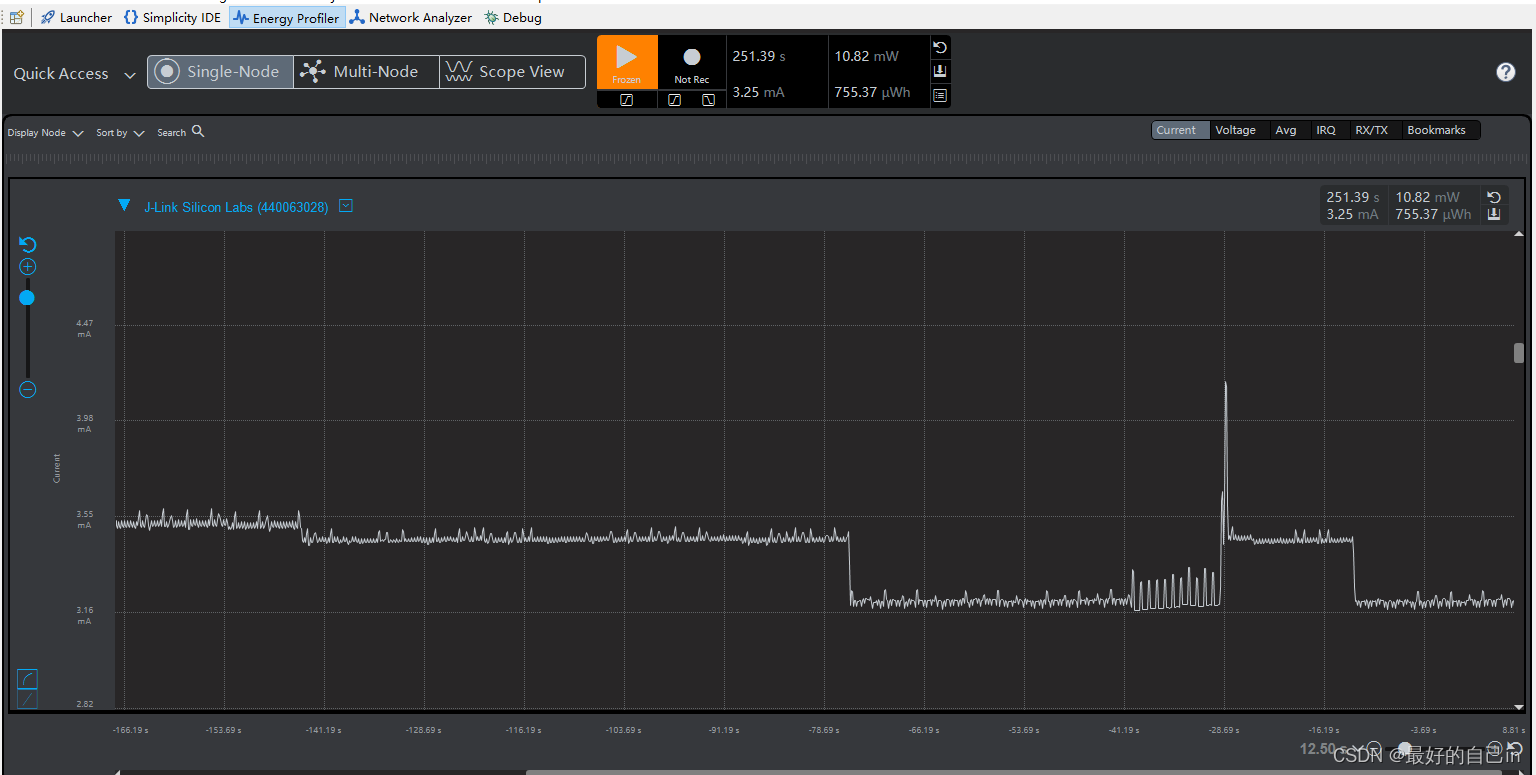This screenshot has width=1536, height=775.
Task: Click the 3.16 mA axis label
Action: (x=84, y=615)
